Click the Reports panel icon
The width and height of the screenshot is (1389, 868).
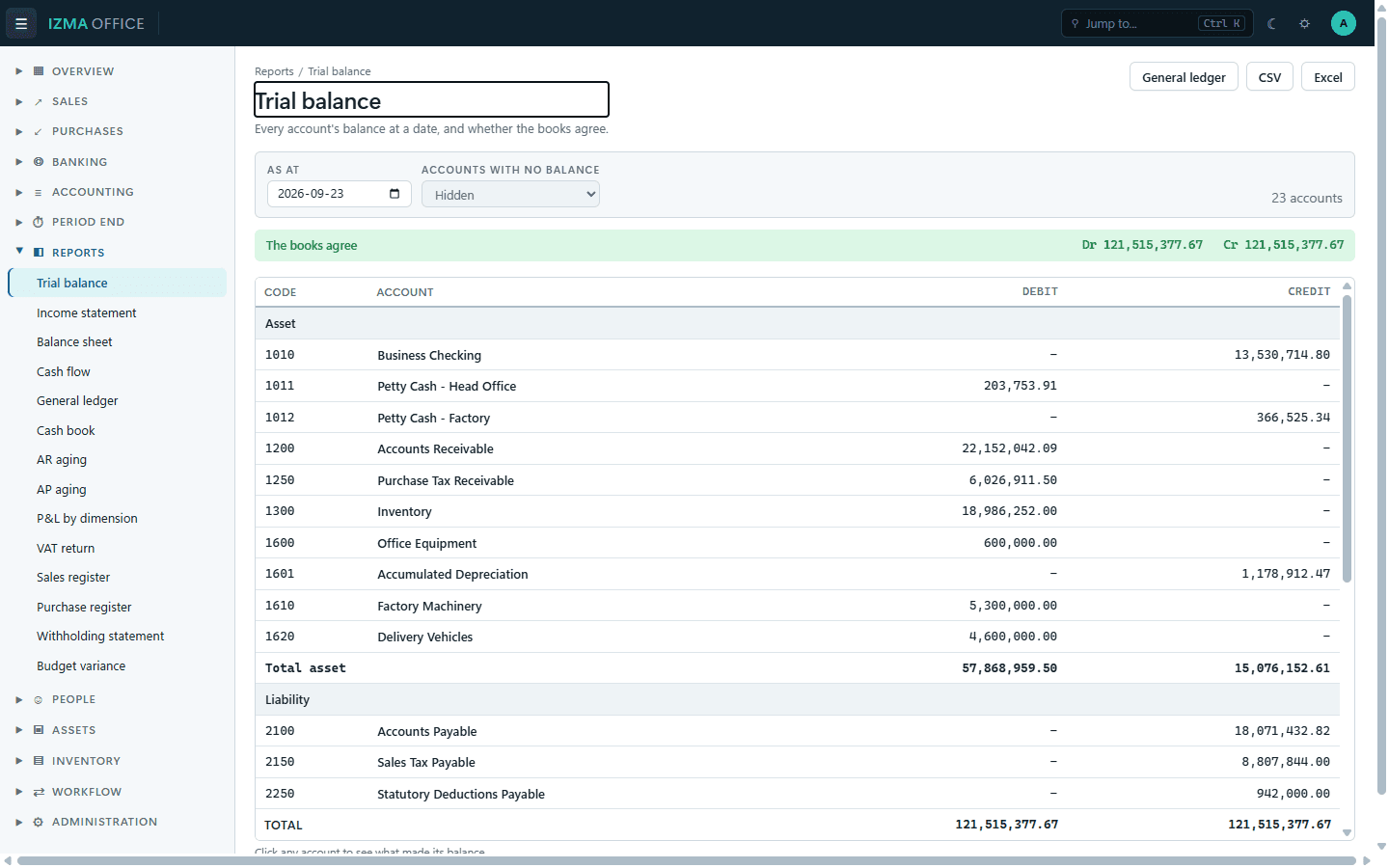39,253
